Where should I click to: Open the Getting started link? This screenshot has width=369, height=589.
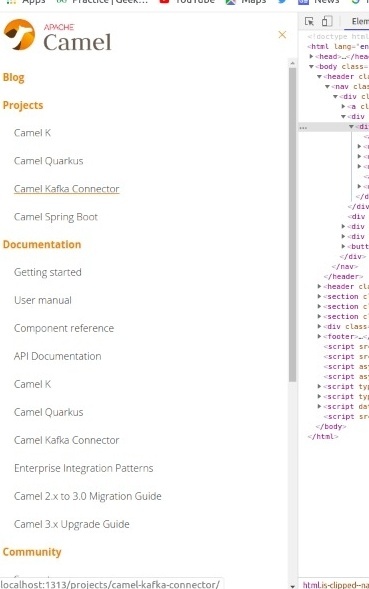[x=48, y=272]
